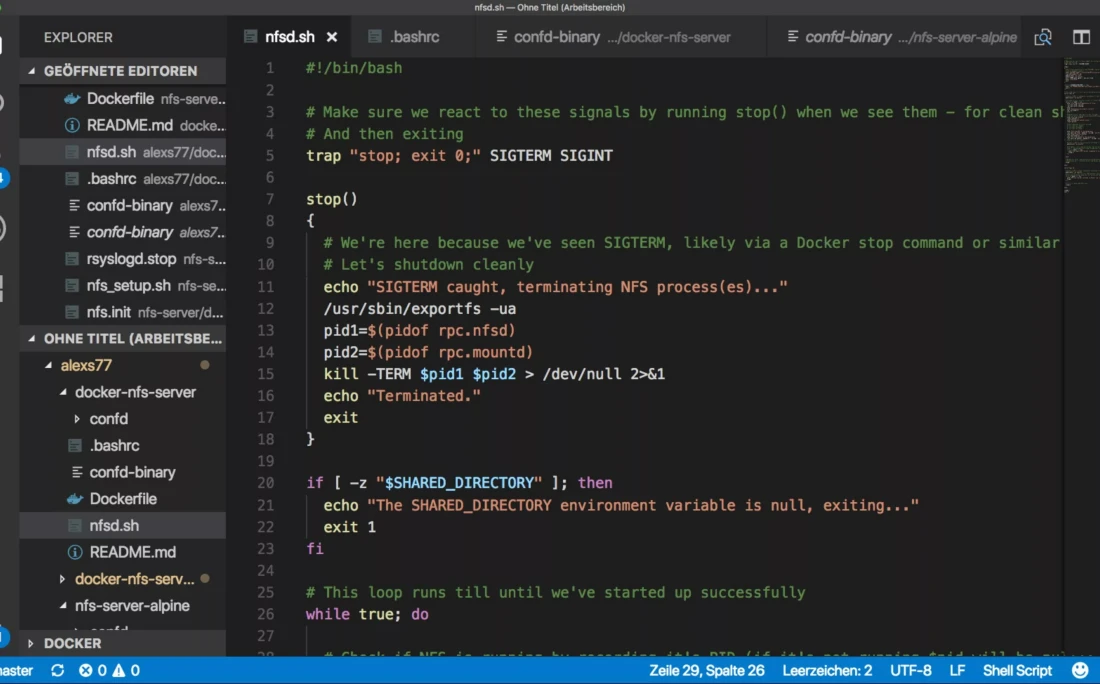This screenshot has width=1100, height=684.
Task: Click the split editor icon
Action: click(1081, 37)
